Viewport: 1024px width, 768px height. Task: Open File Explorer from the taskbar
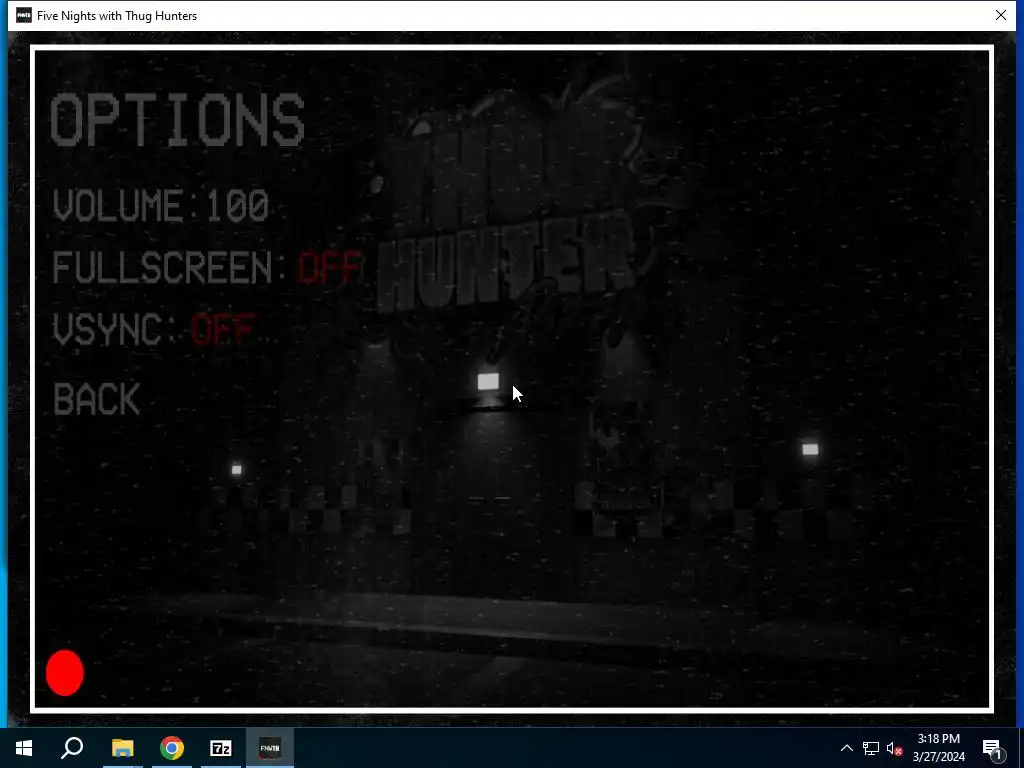tap(122, 748)
